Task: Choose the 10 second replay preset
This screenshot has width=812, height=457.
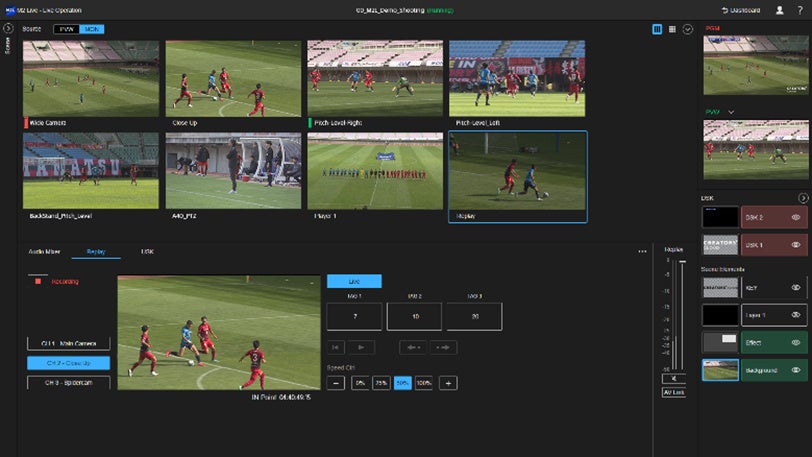Action: point(415,316)
